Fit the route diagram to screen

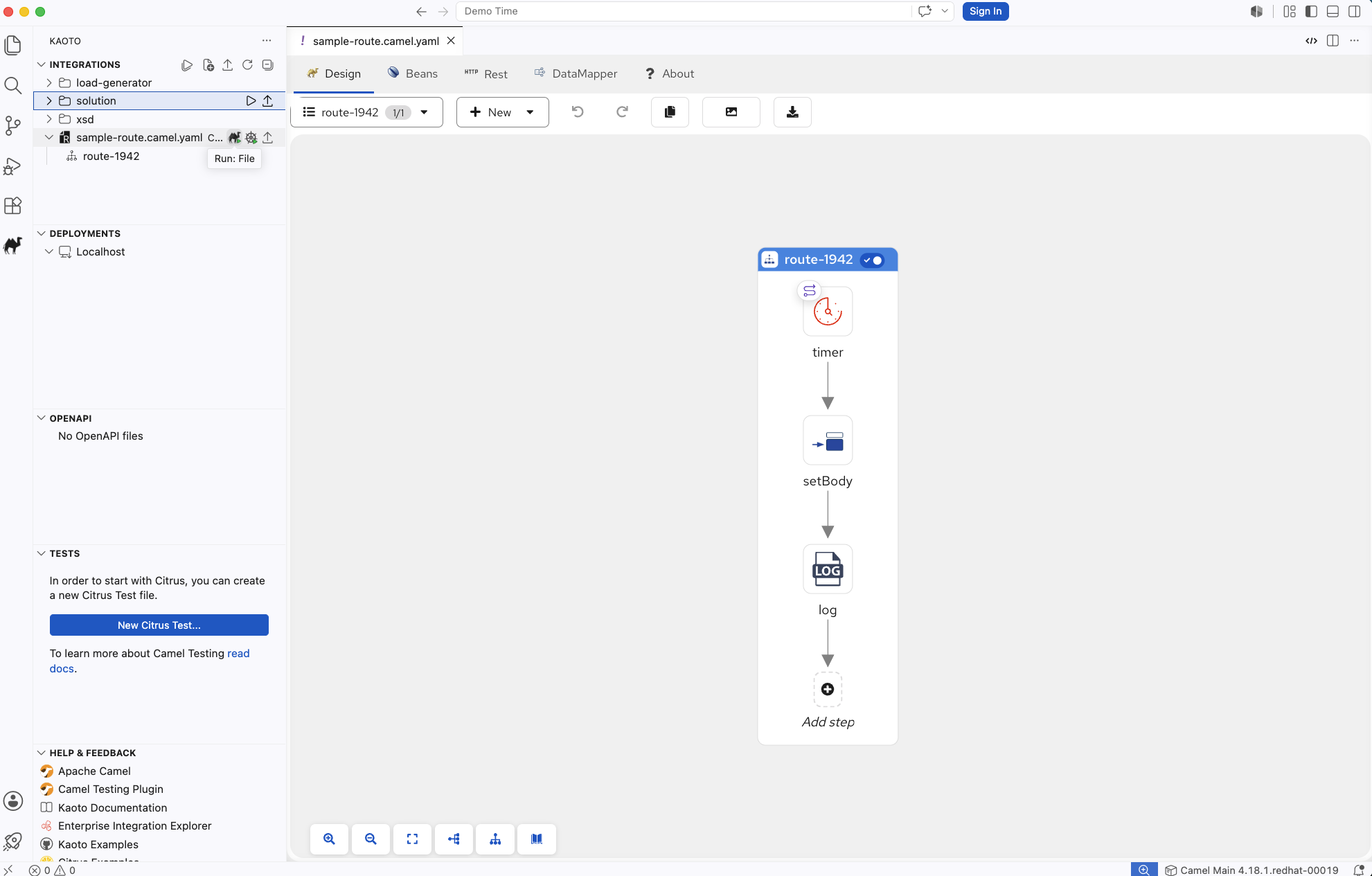412,839
